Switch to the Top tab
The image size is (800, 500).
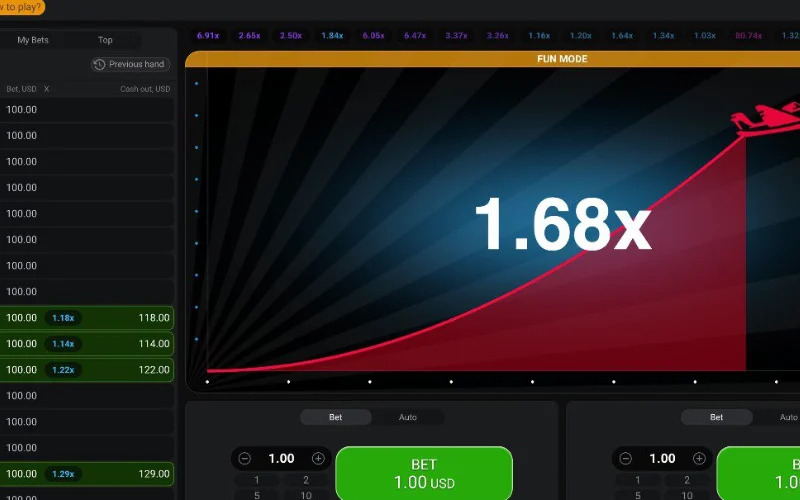pos(105,40)
